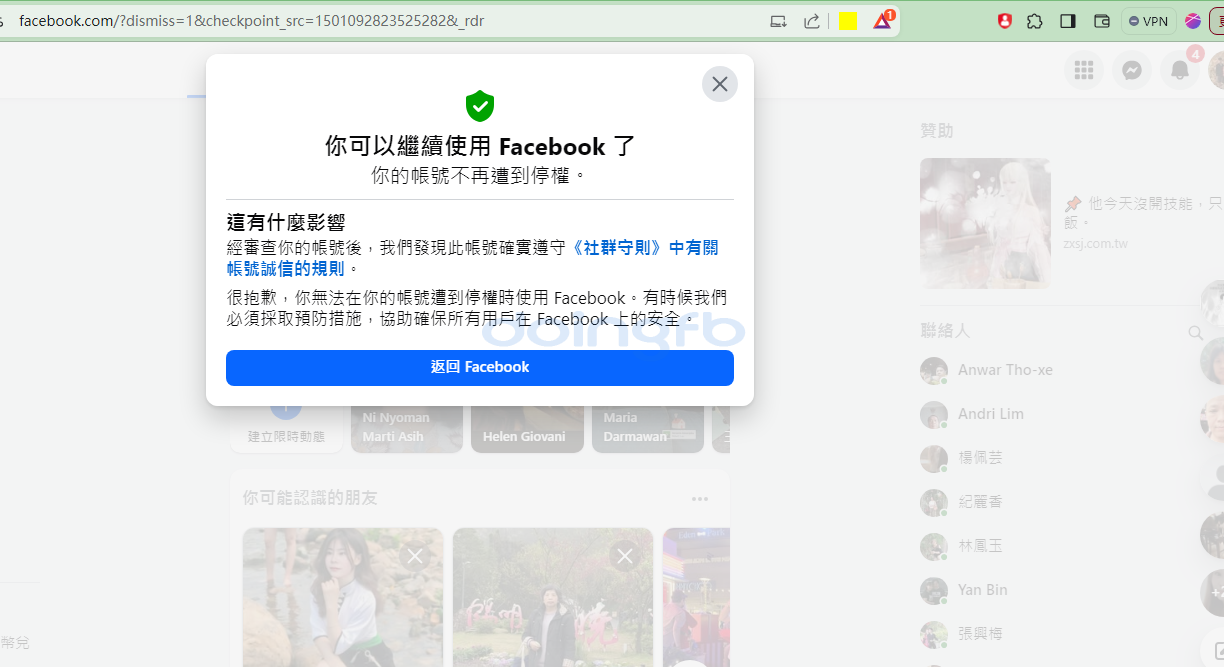Open the 《社群守則》中有關帳號誠信的規則 link

pos(472,258)
